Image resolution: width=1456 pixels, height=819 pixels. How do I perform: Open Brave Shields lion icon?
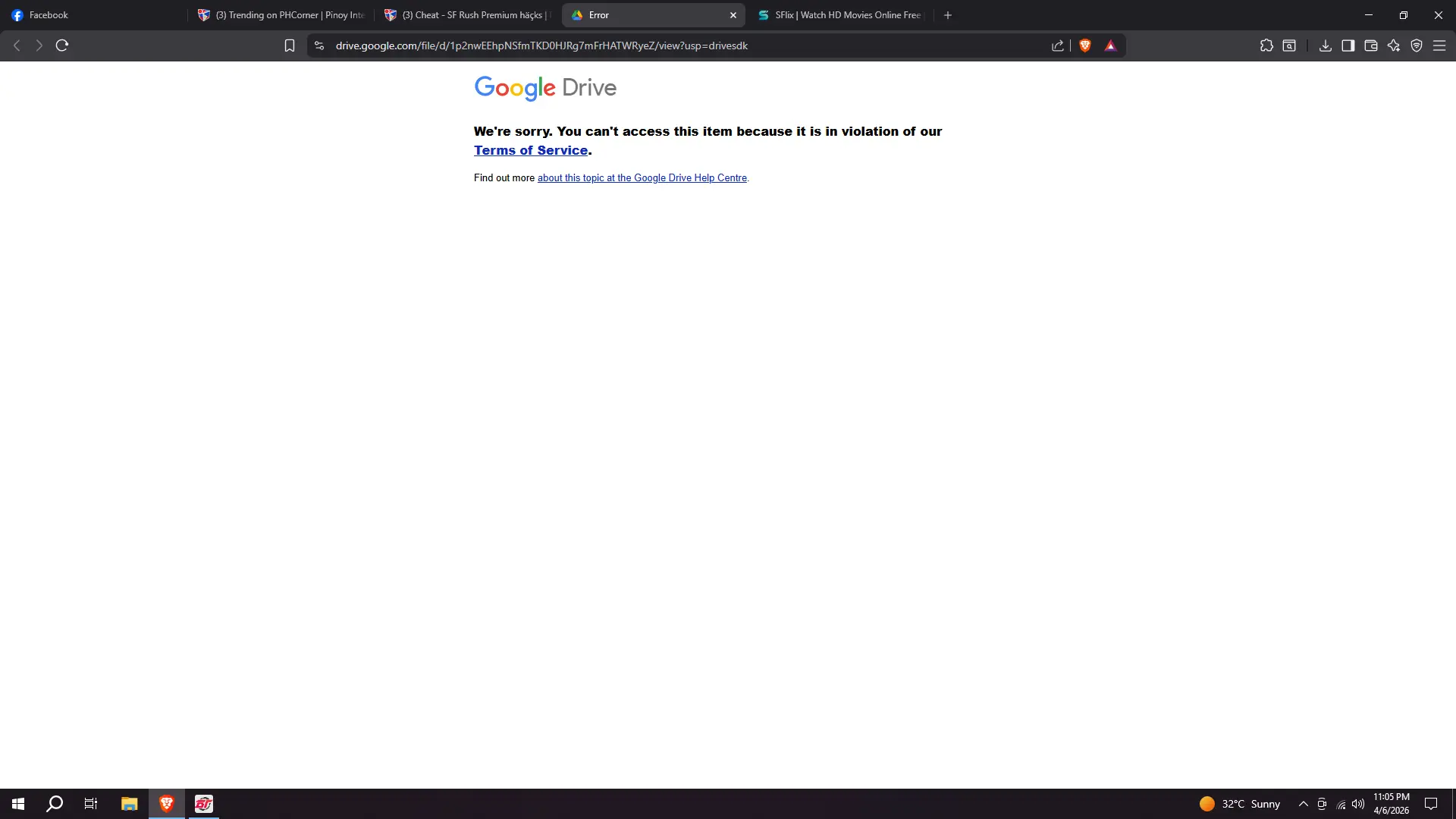pos(1085,45)
